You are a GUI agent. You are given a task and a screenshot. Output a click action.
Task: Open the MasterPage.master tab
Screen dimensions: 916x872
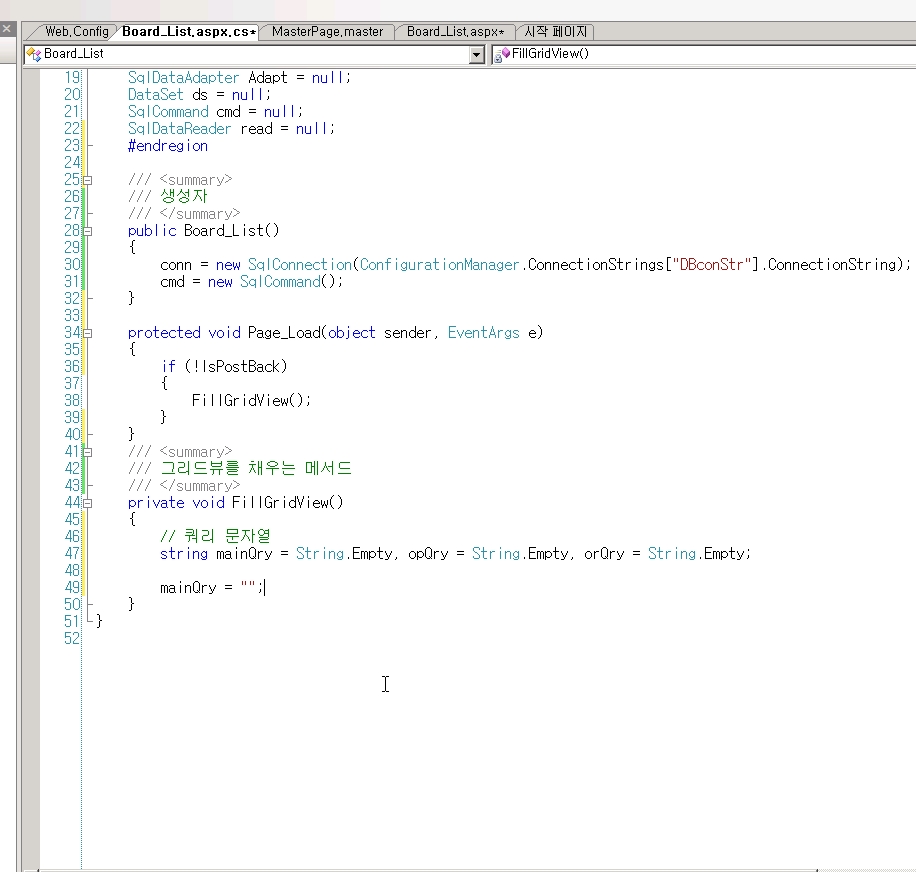327,32
